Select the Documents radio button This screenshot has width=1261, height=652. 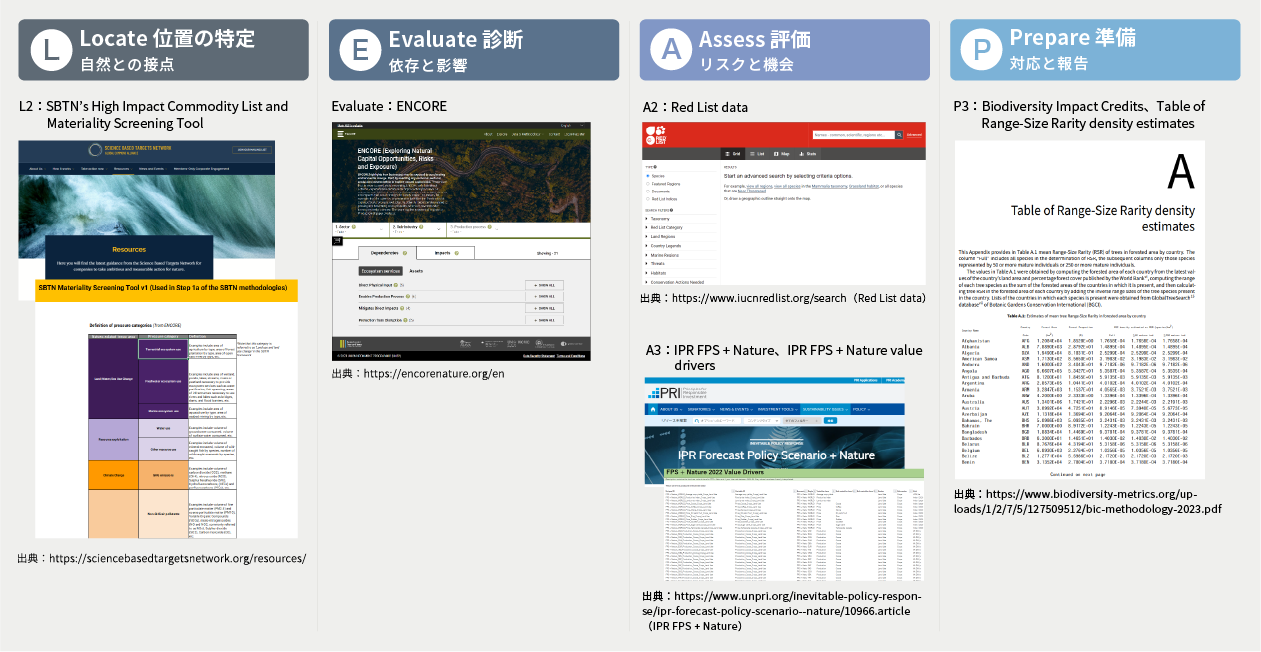(x=648, y=191)
